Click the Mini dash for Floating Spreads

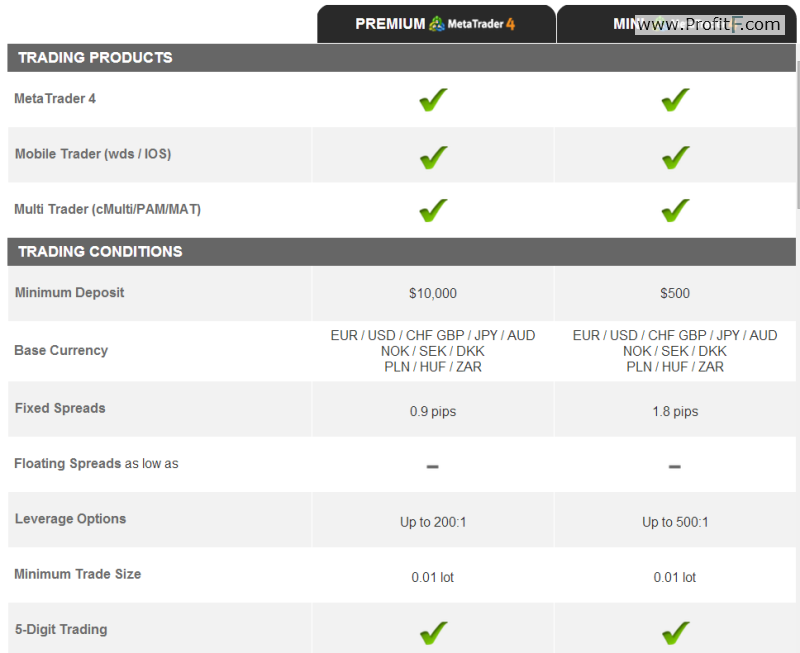[674, 466]
